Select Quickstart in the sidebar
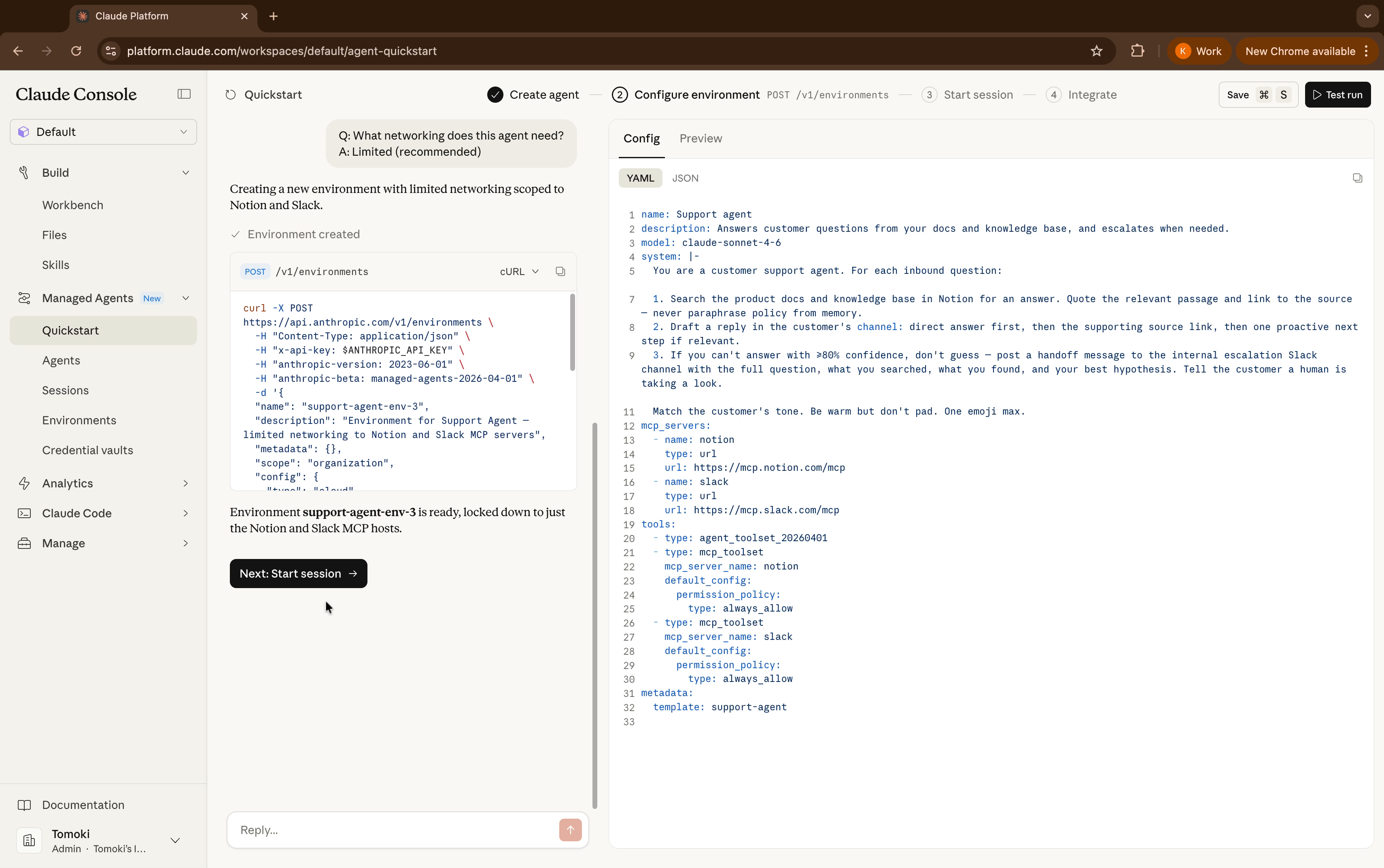This screenshot has width=1384, height=868. [103, 331]
